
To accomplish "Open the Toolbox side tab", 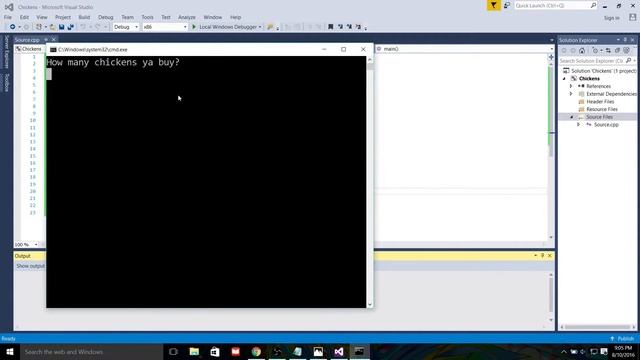I will 6,83.
